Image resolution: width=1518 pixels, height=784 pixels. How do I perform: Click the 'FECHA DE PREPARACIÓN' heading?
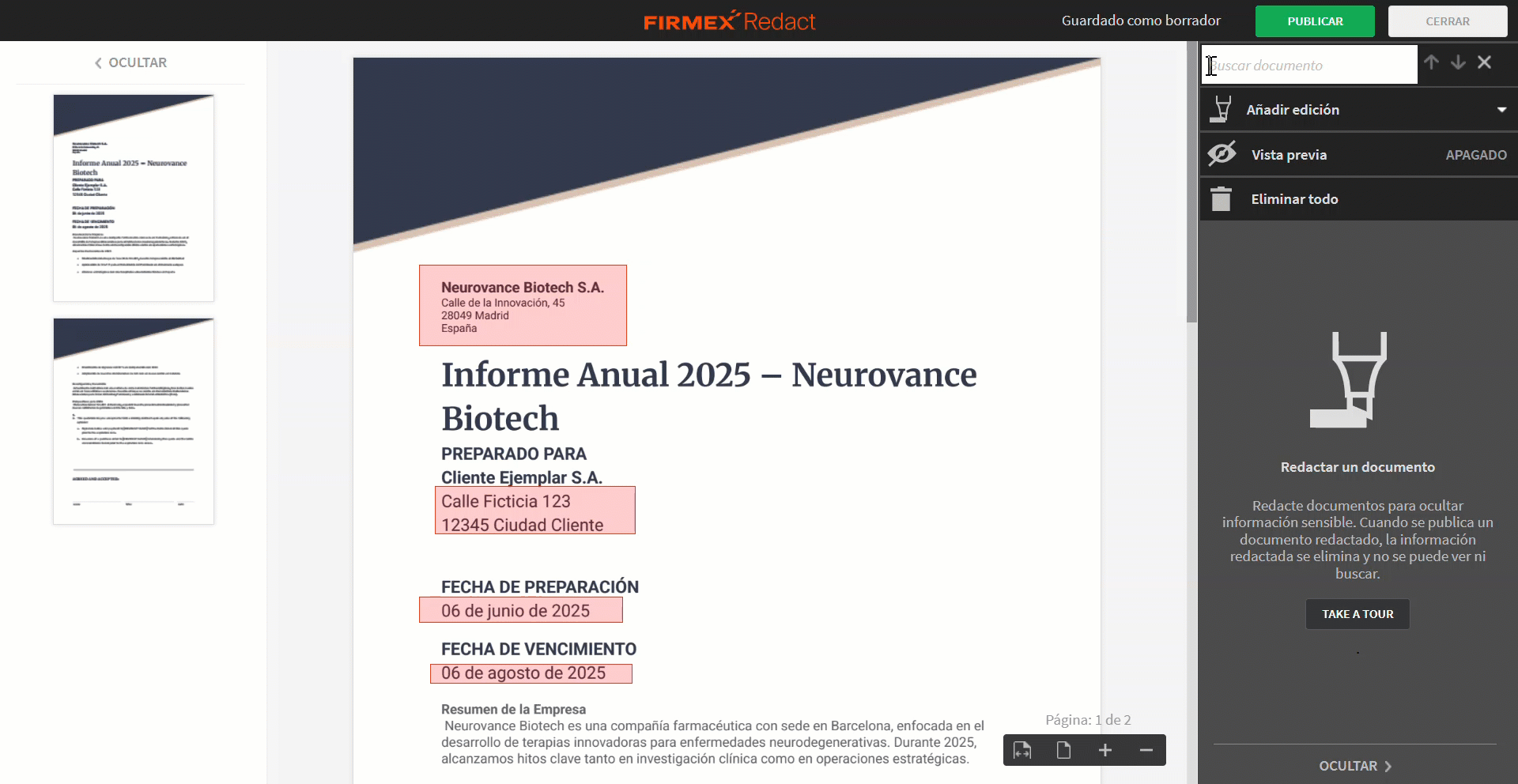point(540,587)
